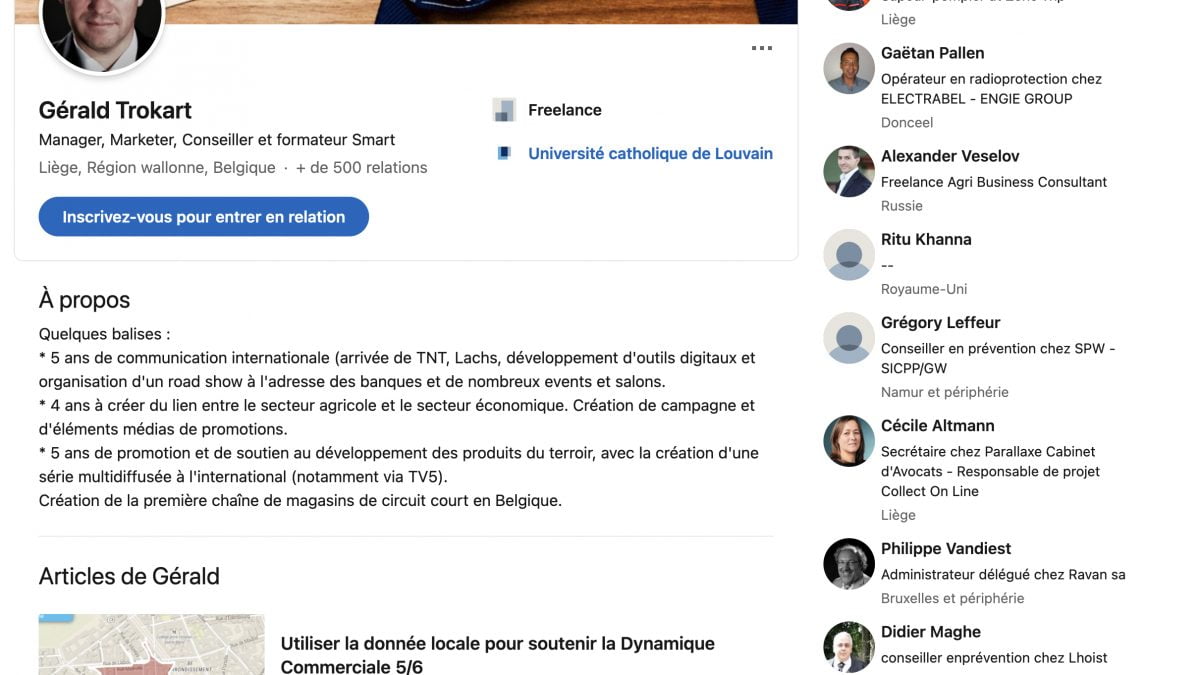This screenshot has height=675, width=1200.
Task: Open Philippe Vandiest's profile name
Action: click(946, 548)
